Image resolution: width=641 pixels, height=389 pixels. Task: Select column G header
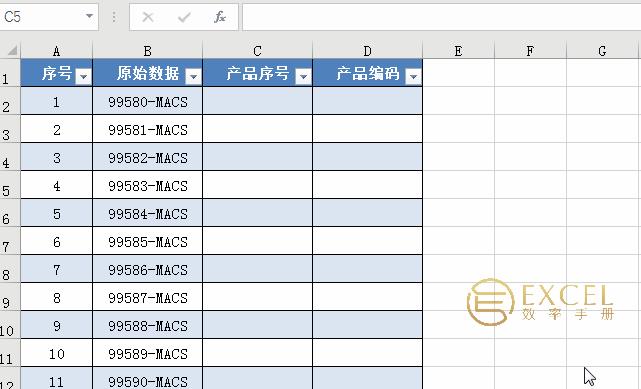point(602,51)
